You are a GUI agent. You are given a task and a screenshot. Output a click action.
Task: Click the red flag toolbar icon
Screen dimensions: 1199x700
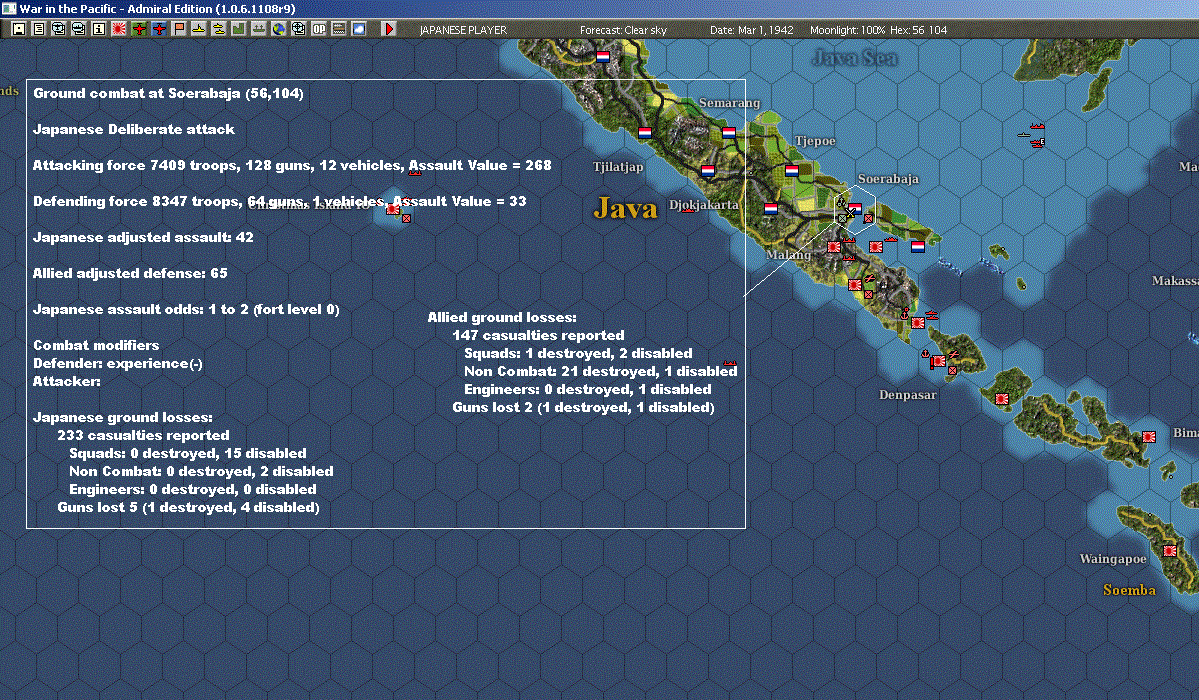coord(179,29)
